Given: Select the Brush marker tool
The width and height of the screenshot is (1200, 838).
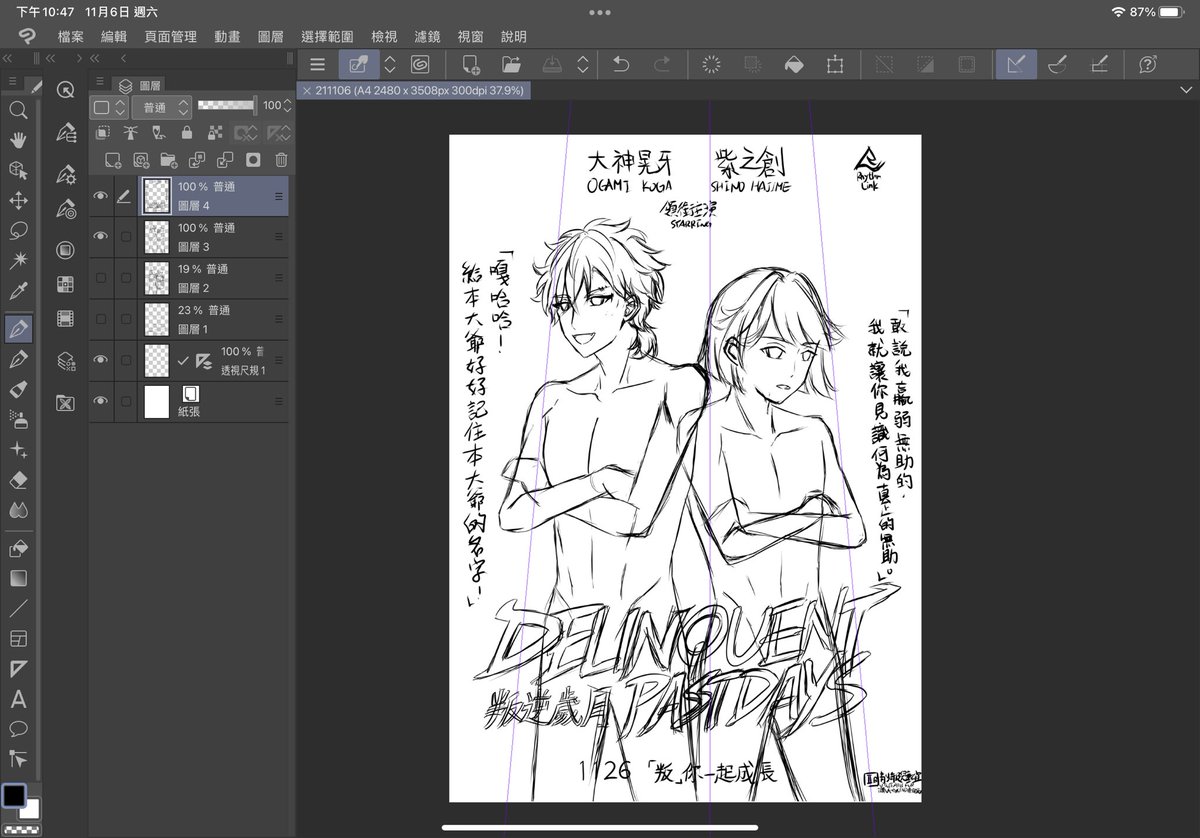Looking at the screenshot, I should coord(18,389).
